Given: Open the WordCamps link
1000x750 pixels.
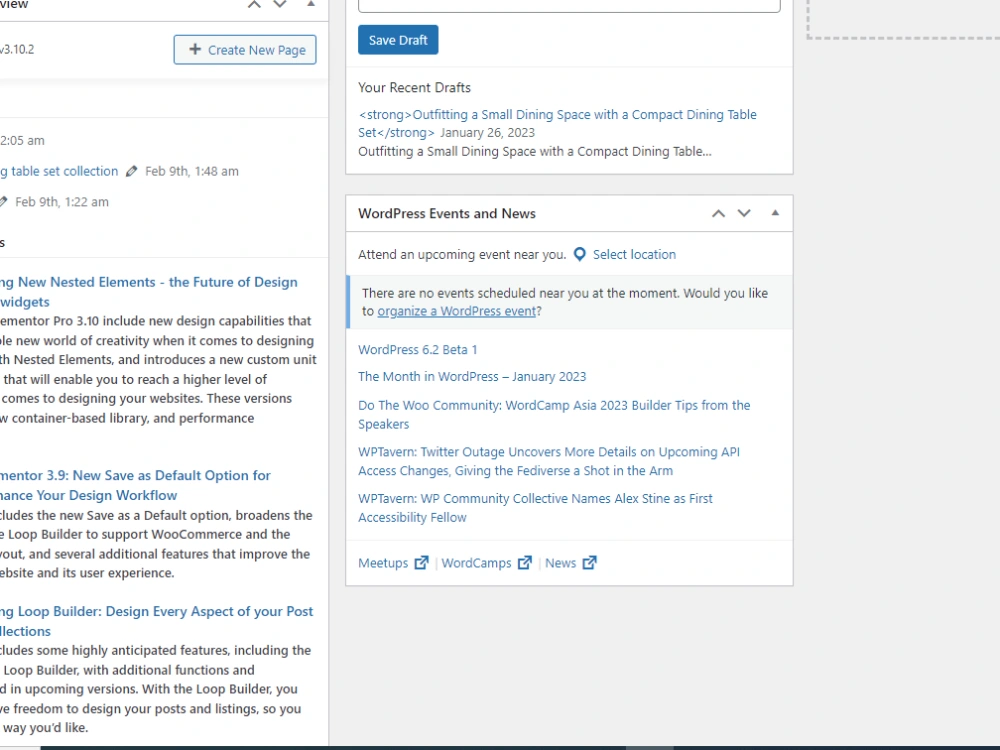Looking at the screenshot, I should (x=476, y=563).
